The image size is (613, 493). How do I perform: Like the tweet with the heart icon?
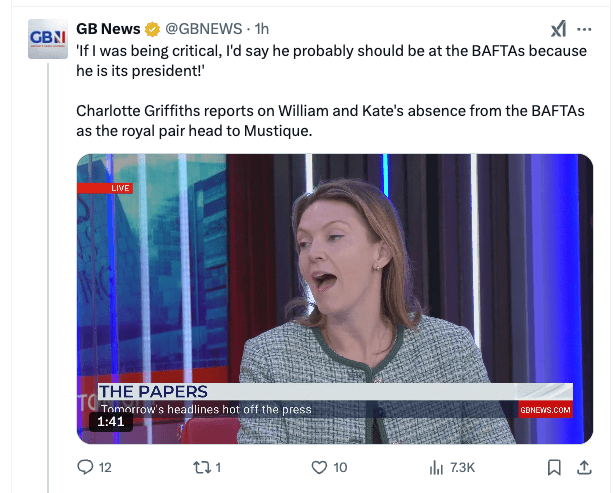[x=320, y=467]
